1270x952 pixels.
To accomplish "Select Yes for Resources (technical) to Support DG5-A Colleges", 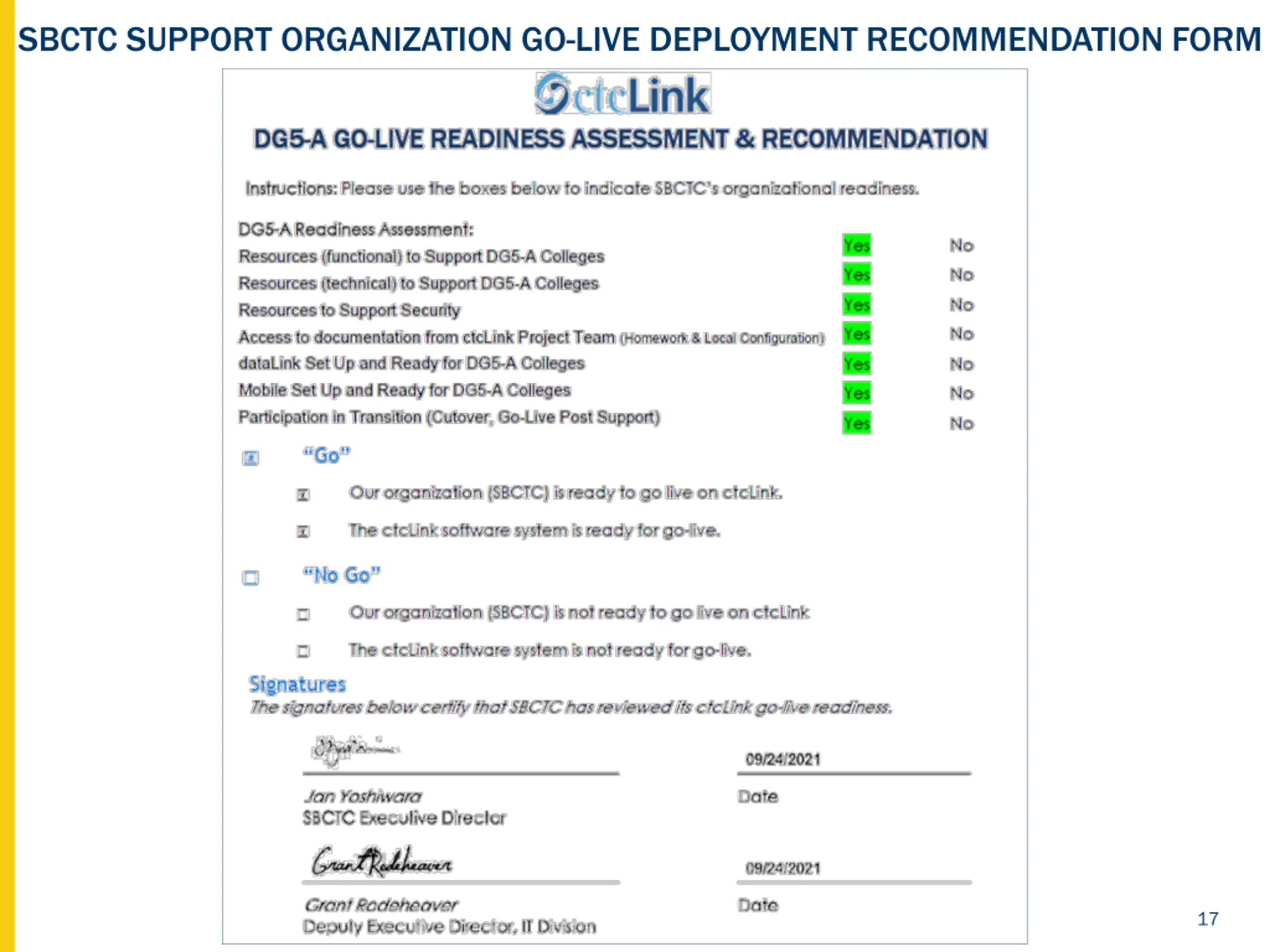I will [857, 274].
